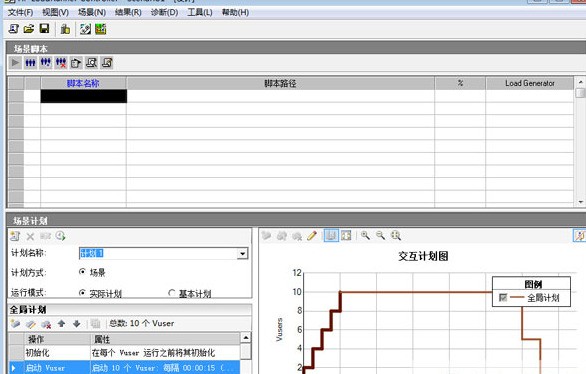The width and height of the screenshot is (586, 374).
Task: Select the 启动 Vuser action row
Action: (124, 368)
